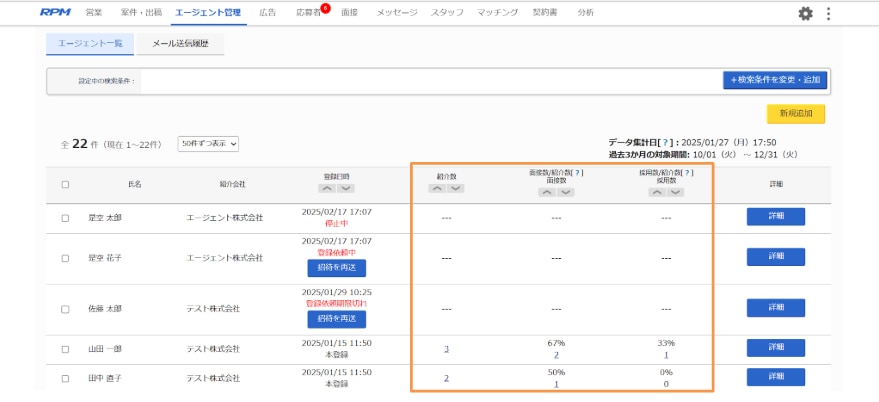The width and height of the screenshot is (879, 402).
Task: Check the row for 星空 太郎
Action: pos(66,218)
